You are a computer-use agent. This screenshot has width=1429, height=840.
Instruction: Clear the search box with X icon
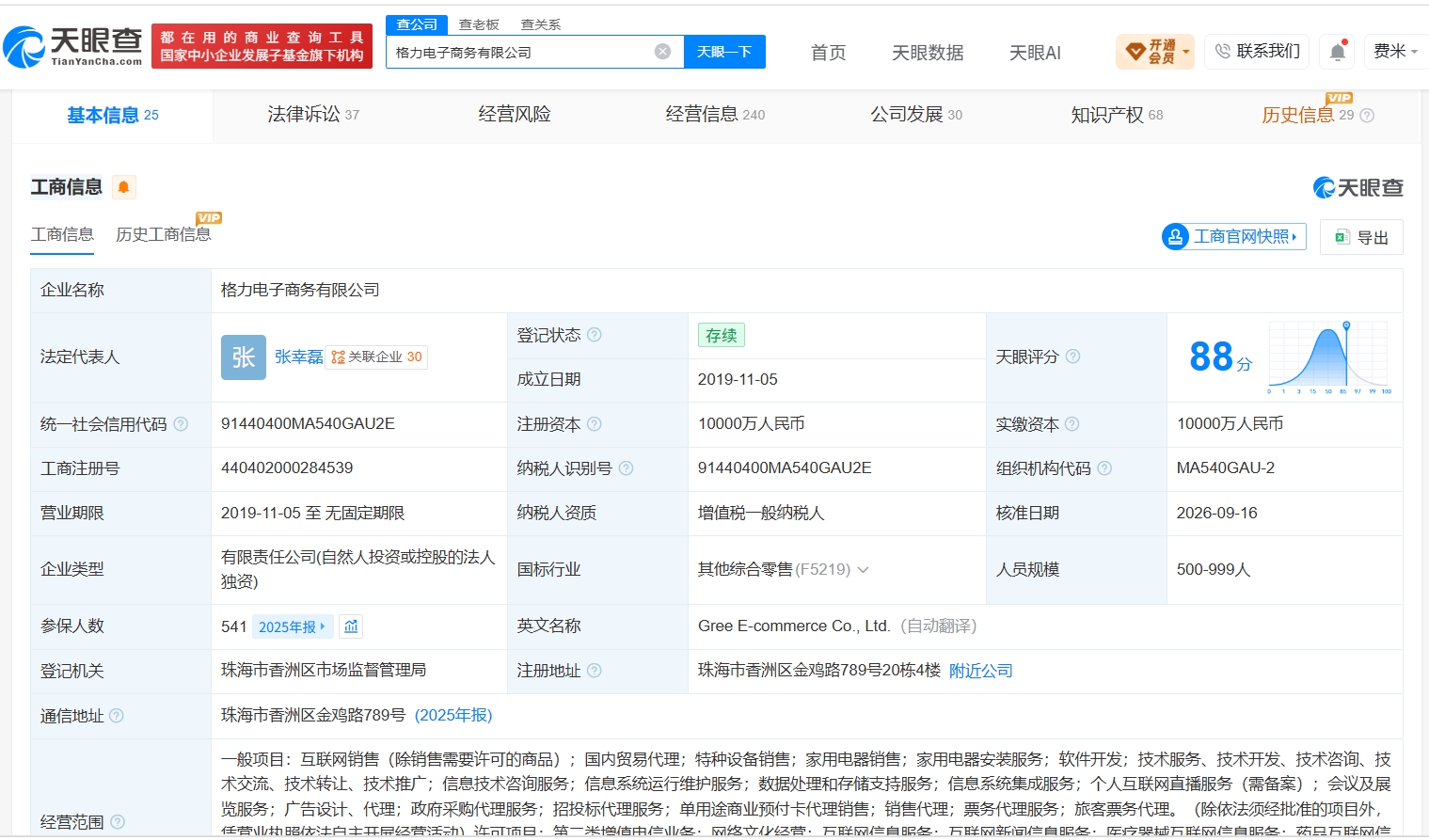(663, 52)
